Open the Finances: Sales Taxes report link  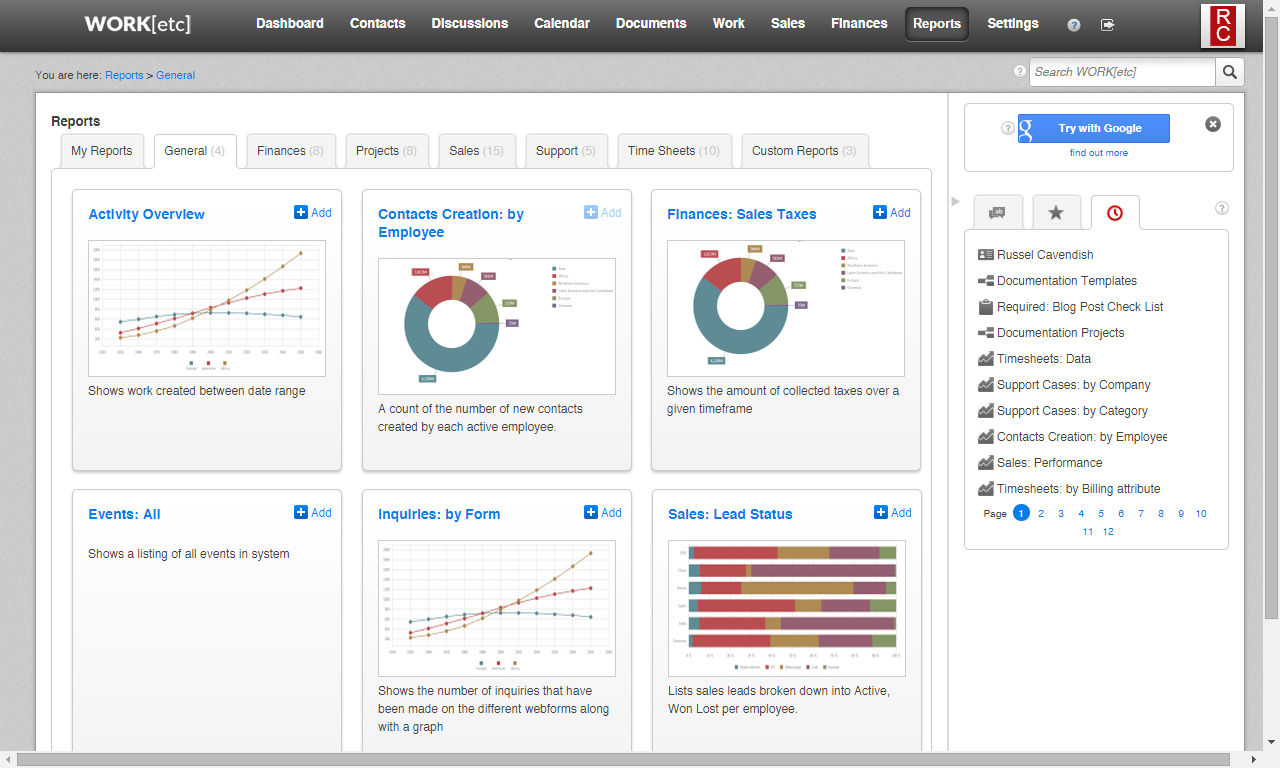741,214
